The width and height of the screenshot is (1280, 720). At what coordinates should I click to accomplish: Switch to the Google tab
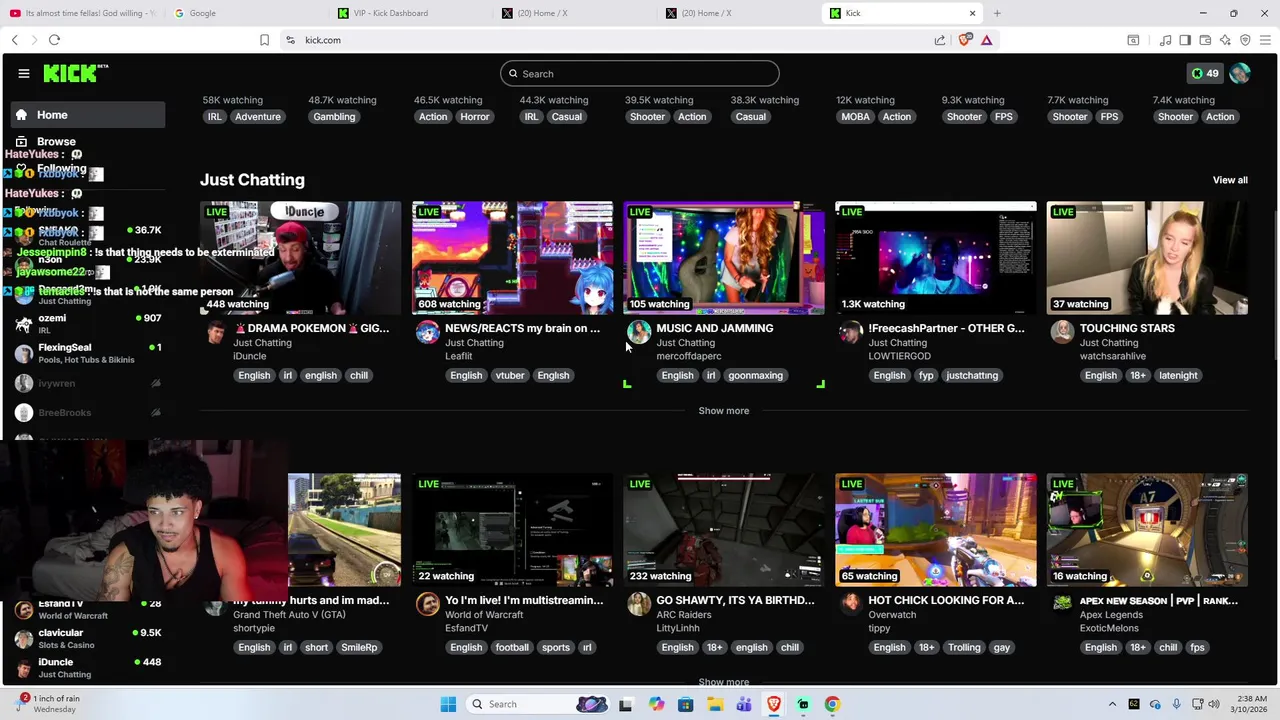[x=245, y=13]
